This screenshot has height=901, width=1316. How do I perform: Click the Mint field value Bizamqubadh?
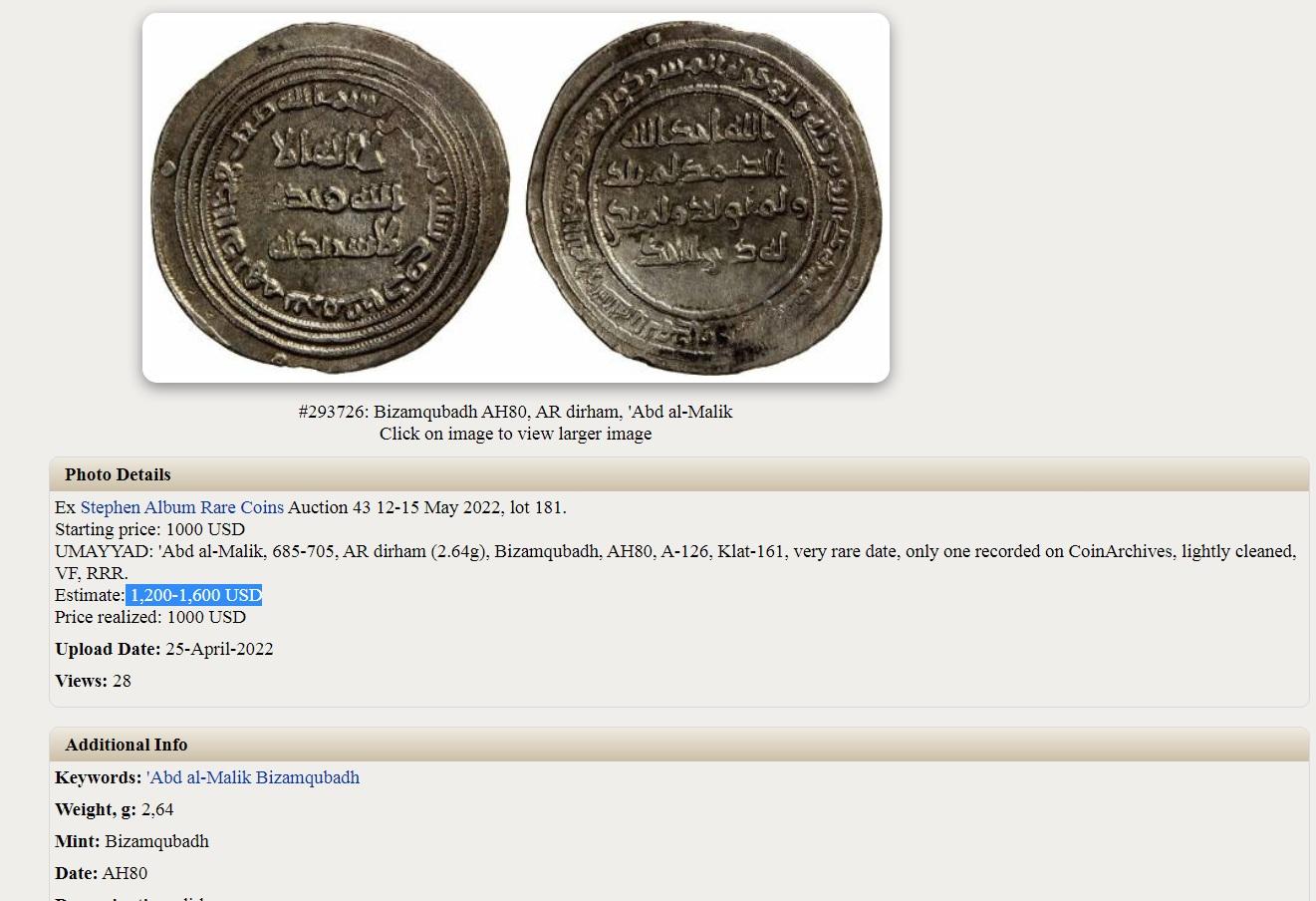(x=156, y=841)
